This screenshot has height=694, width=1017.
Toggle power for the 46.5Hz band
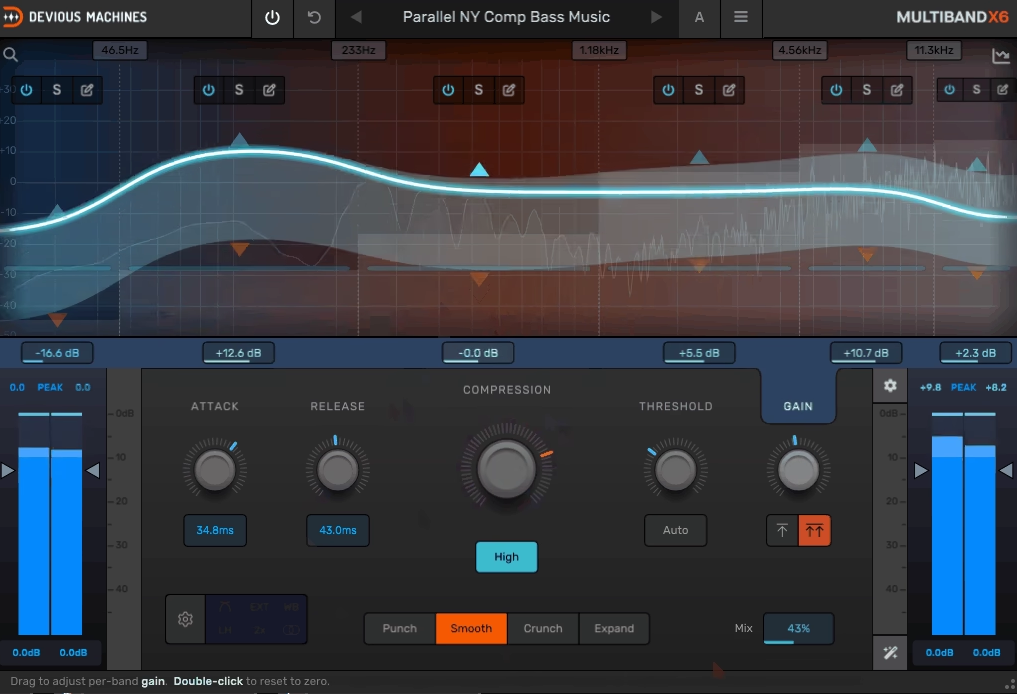pyautogui.click(x=26, y=90)
